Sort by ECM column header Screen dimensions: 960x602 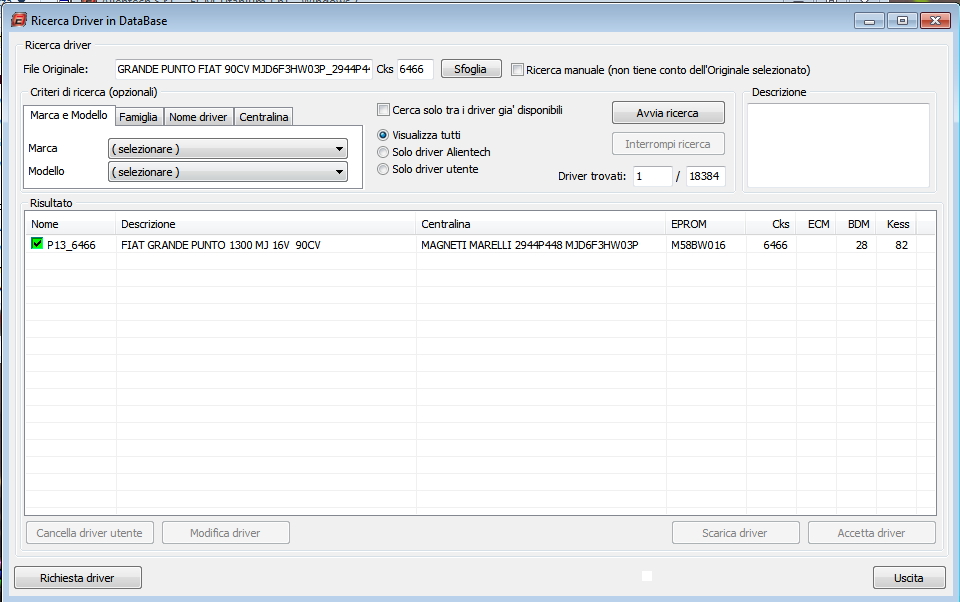coord(816,224)
